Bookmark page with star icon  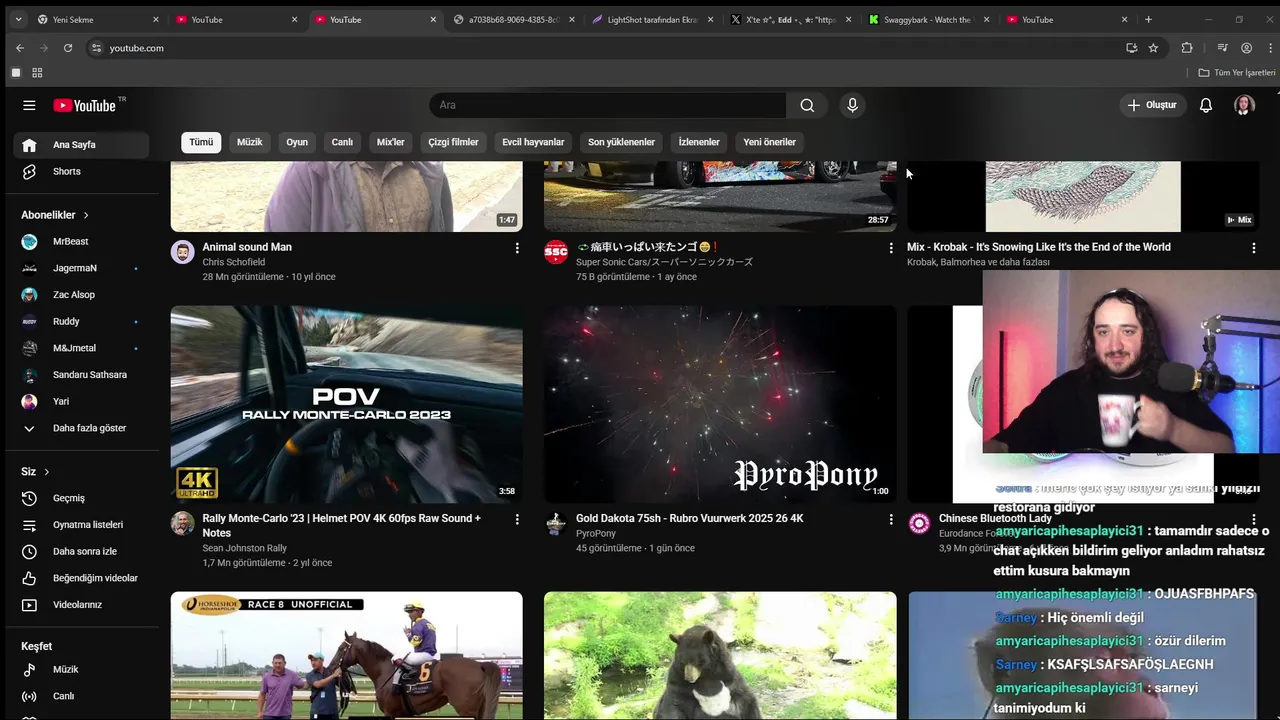pos(1153,48)
